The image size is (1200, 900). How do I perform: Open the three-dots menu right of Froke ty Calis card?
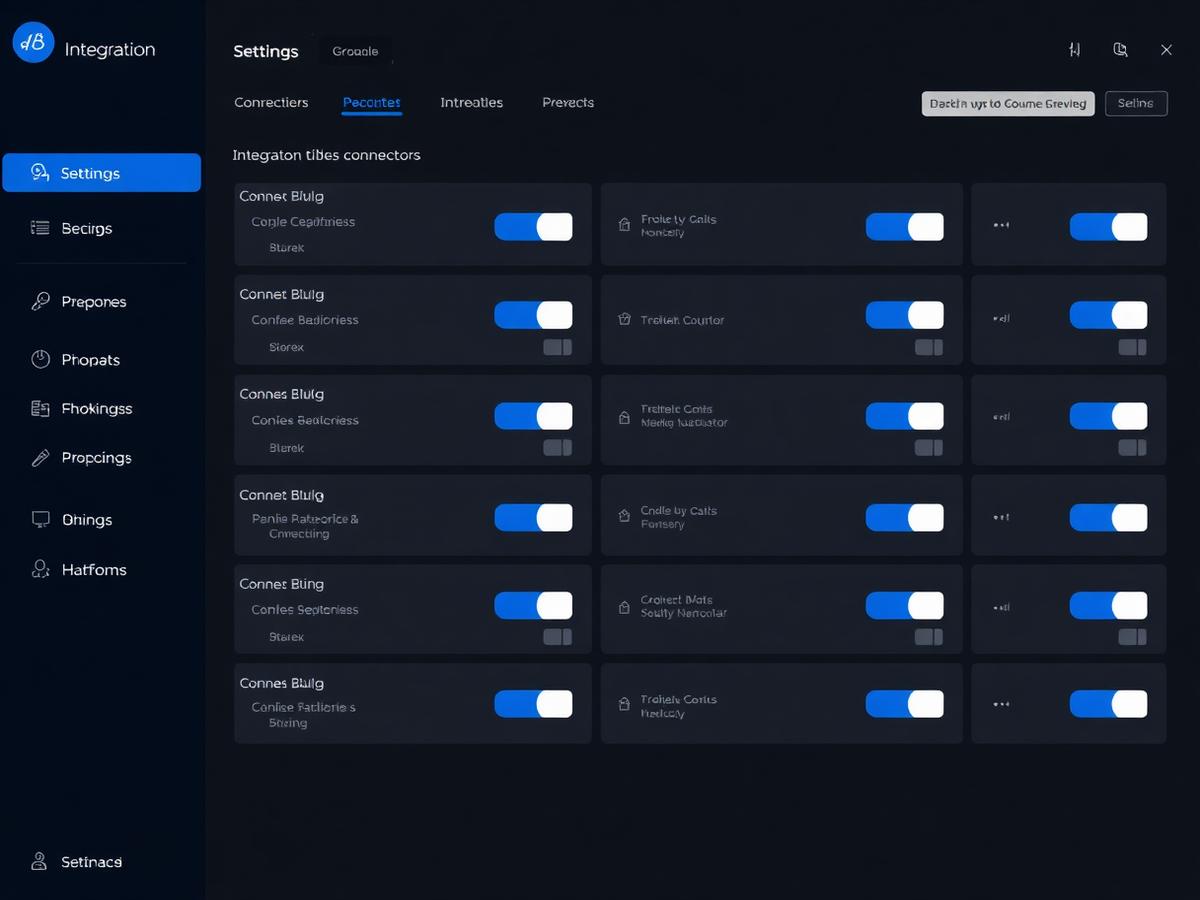pyautogui.click(x=1001, y=225)
